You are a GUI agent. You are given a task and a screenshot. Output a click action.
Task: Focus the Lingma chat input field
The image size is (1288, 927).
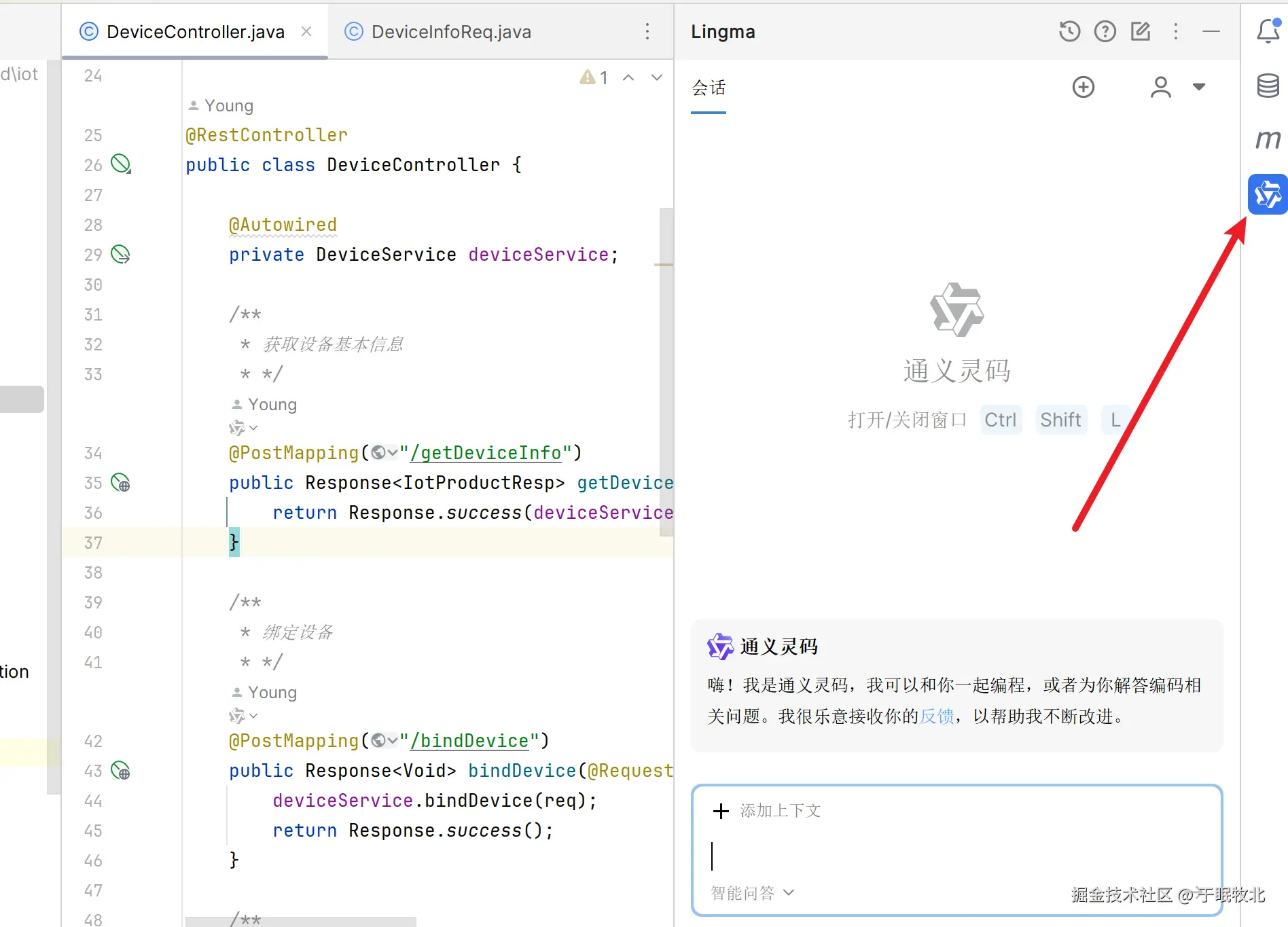[956, 856]
